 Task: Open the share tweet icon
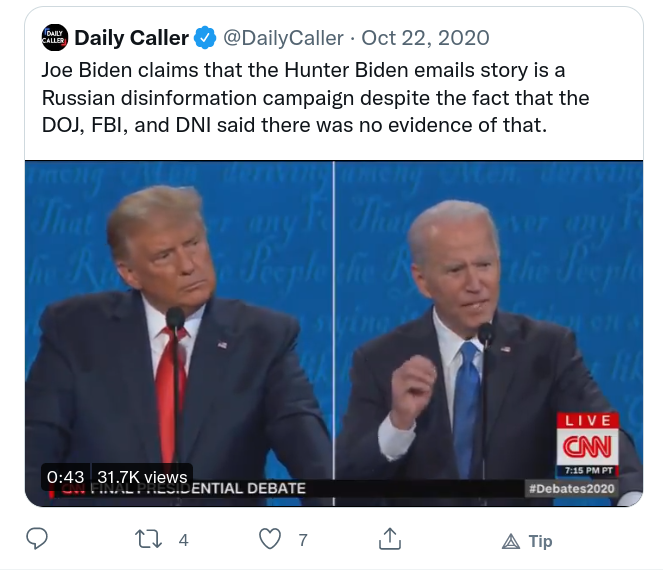pos(389,540)
